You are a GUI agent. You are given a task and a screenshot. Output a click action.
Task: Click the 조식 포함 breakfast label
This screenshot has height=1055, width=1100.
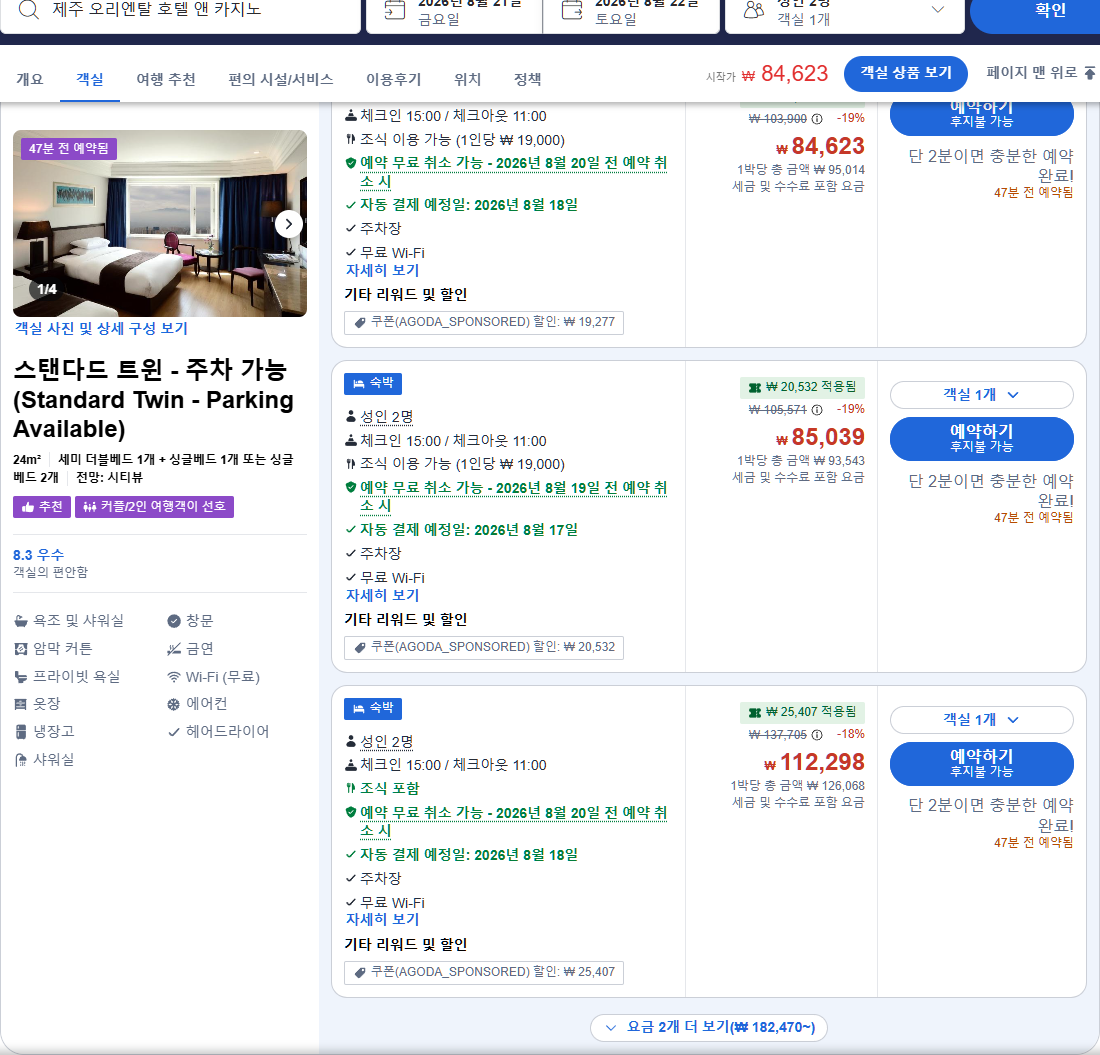(389, 788)
